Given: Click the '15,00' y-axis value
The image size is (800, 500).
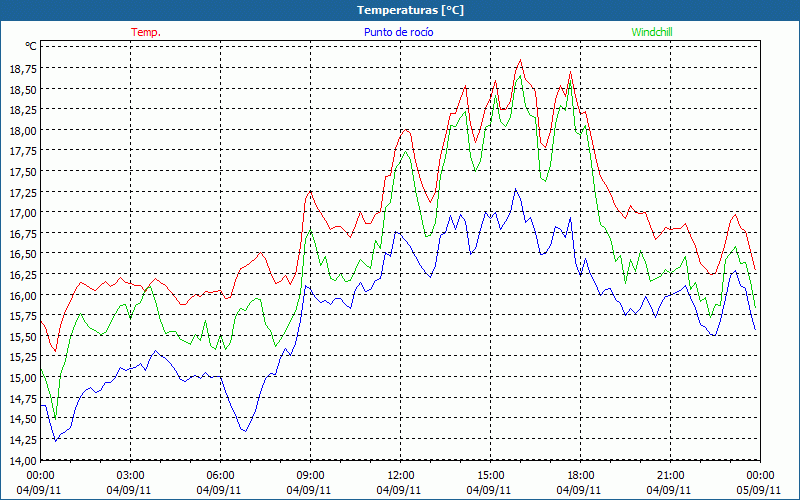Looking at the screenshot, I should coord(23,378).
